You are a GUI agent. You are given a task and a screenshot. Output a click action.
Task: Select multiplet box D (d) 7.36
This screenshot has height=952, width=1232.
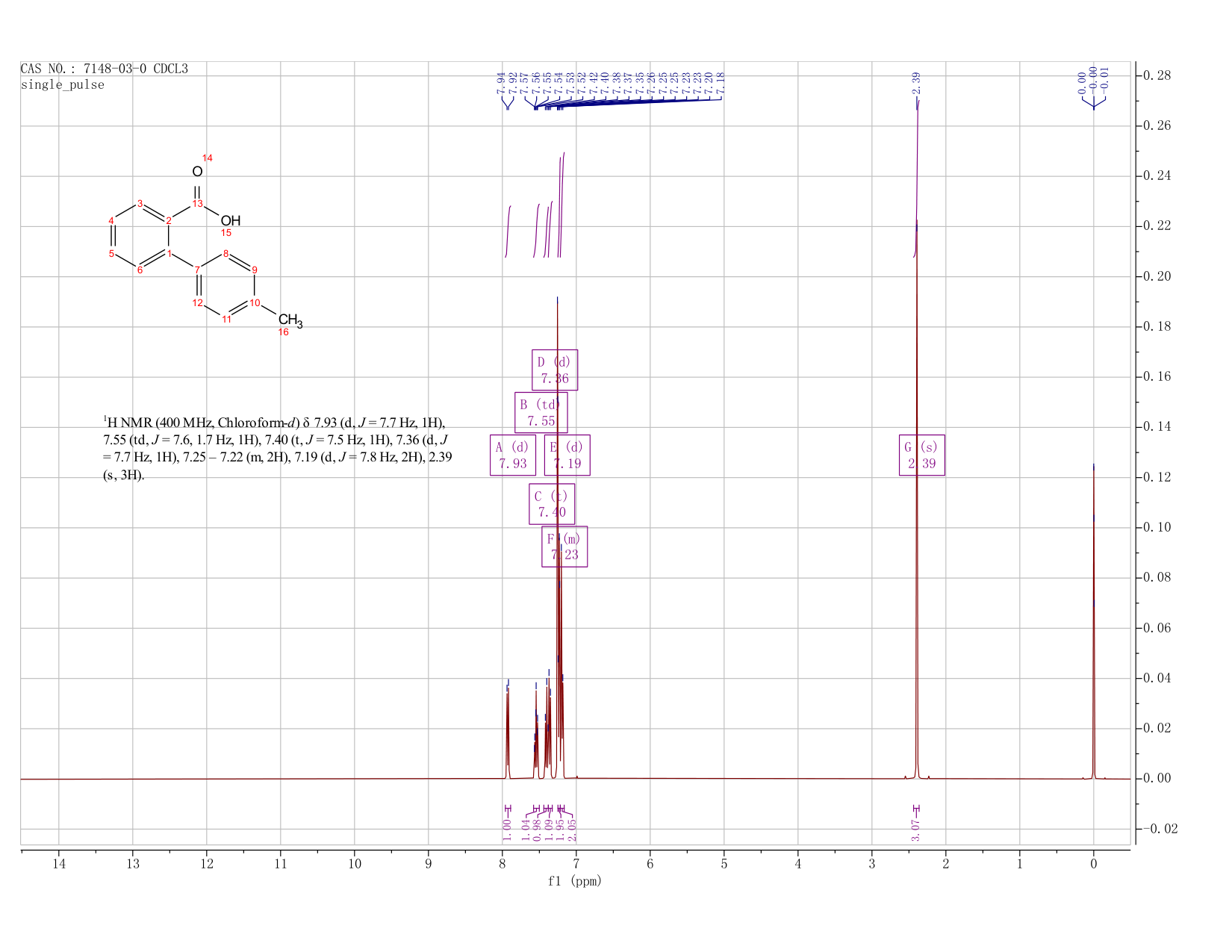coord(555,370)
